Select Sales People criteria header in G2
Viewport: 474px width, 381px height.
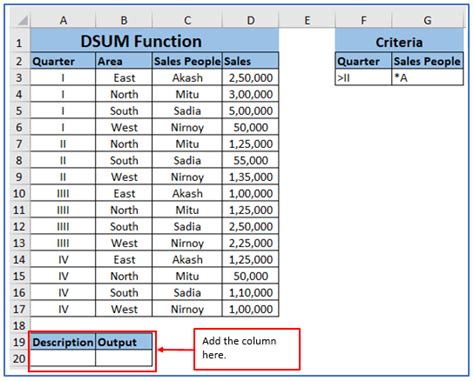[x=427, y=61]
